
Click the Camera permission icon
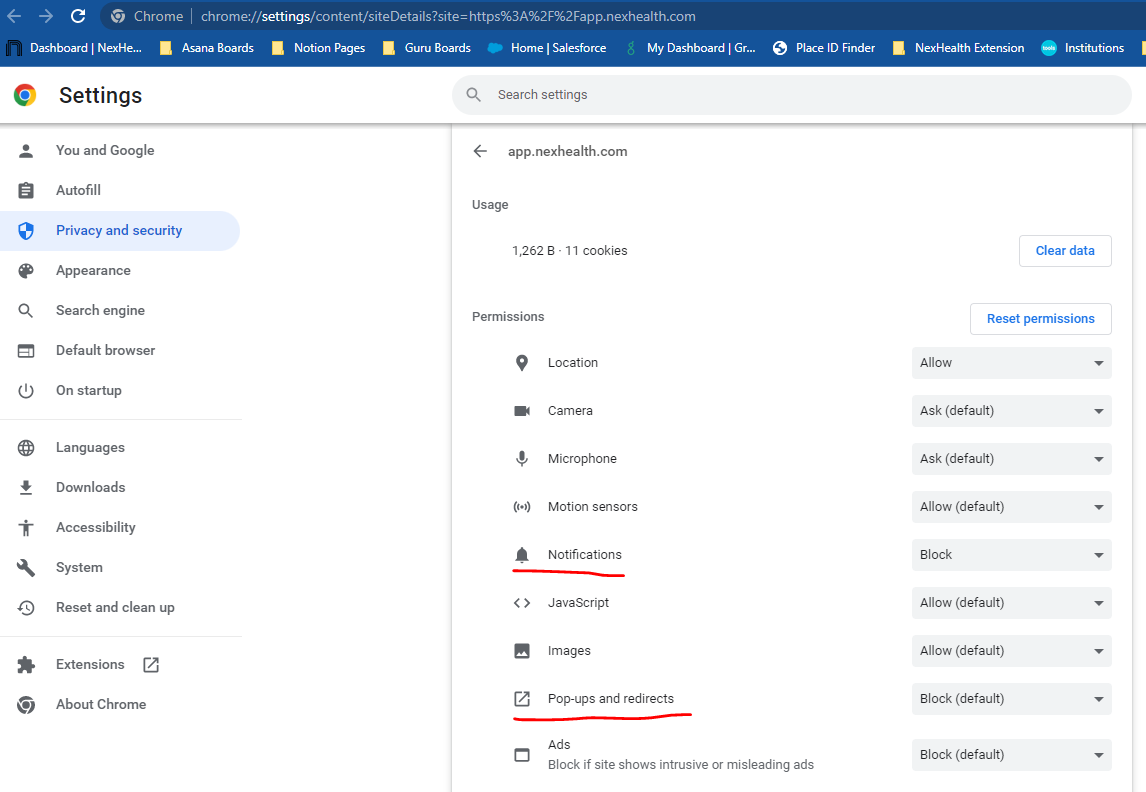coord(522,411)
